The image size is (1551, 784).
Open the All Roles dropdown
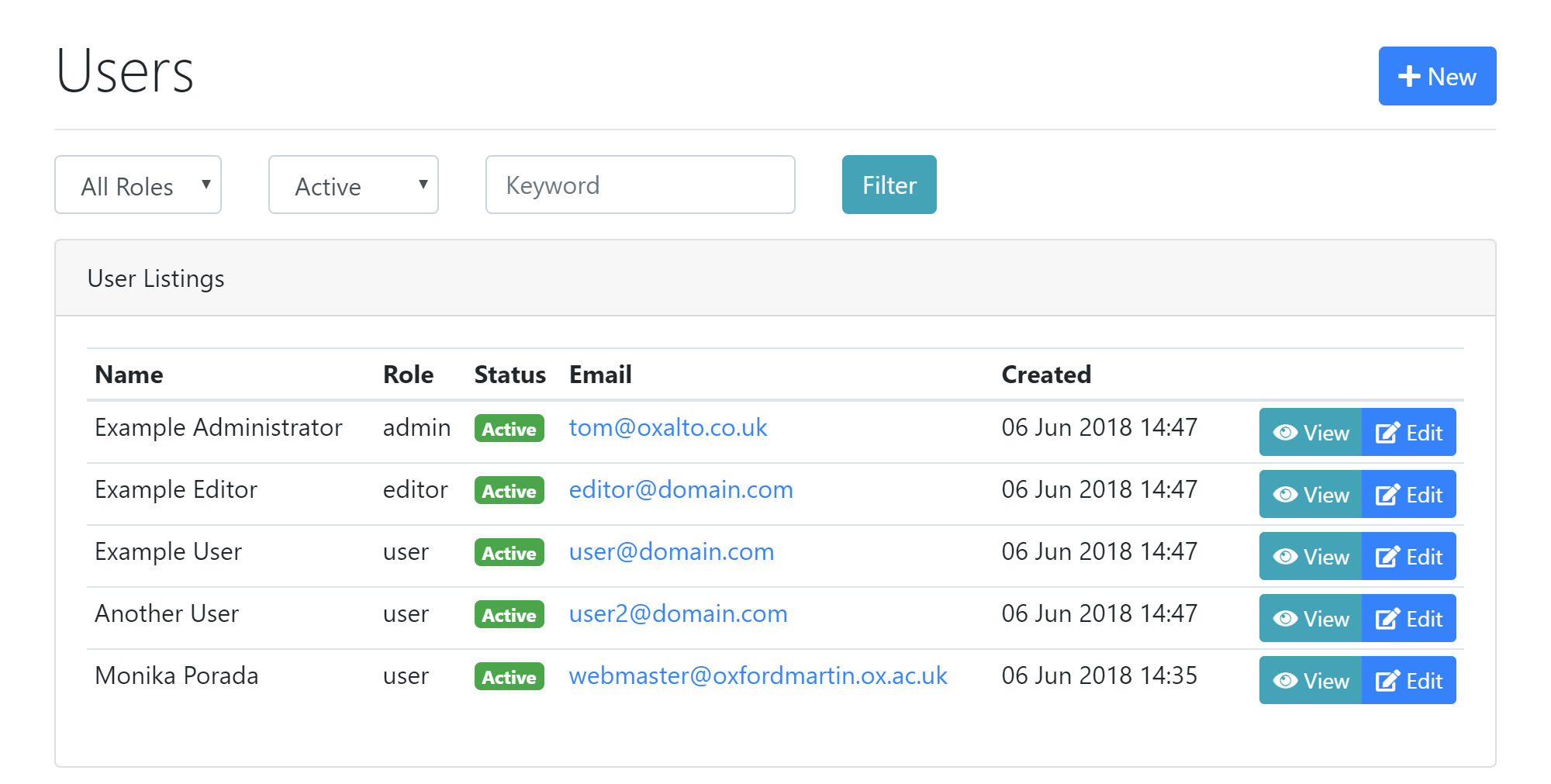tap(138, 185)
